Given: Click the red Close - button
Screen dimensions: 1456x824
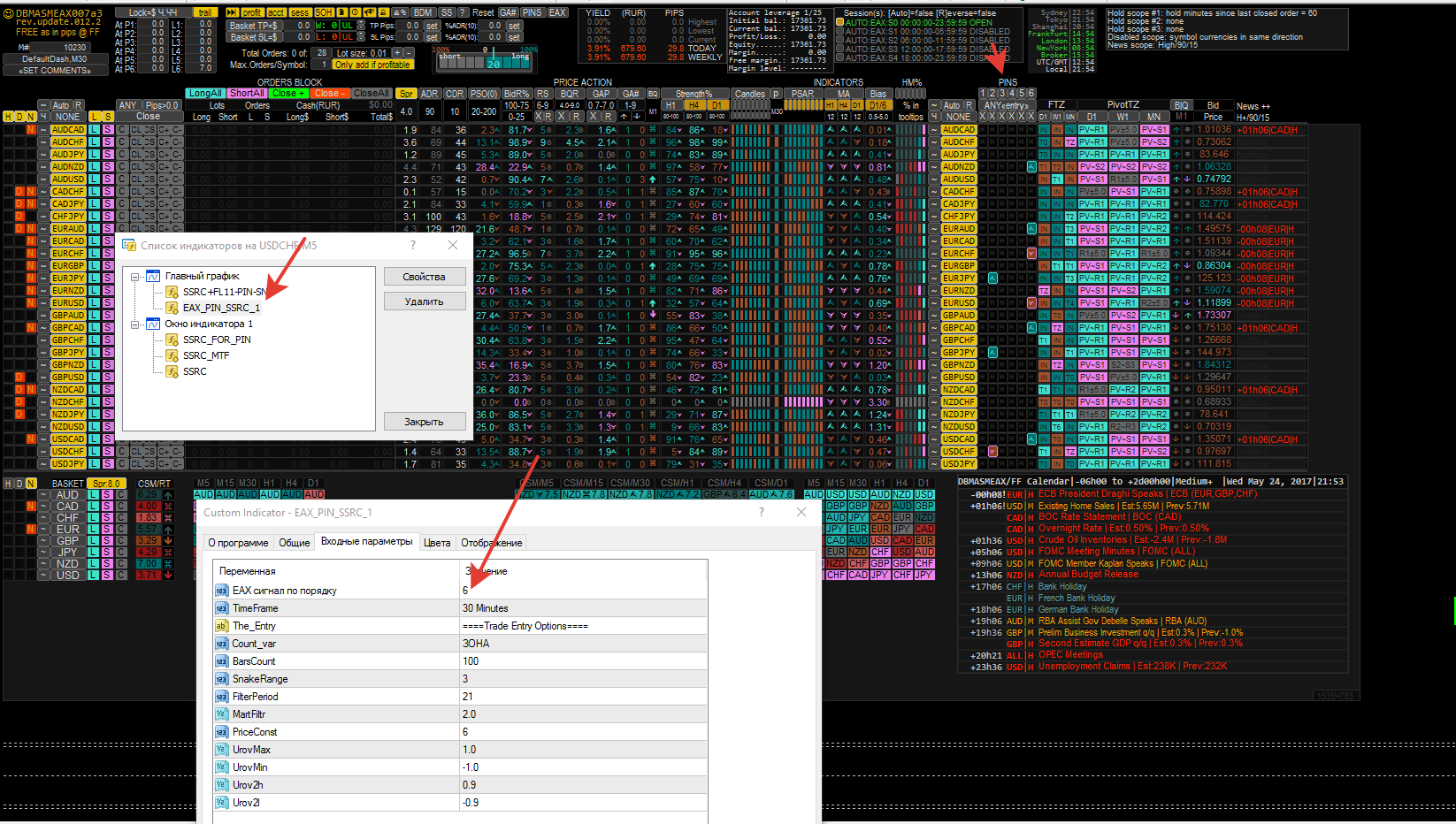Looking at the screenshot, I should click(329, 93).
